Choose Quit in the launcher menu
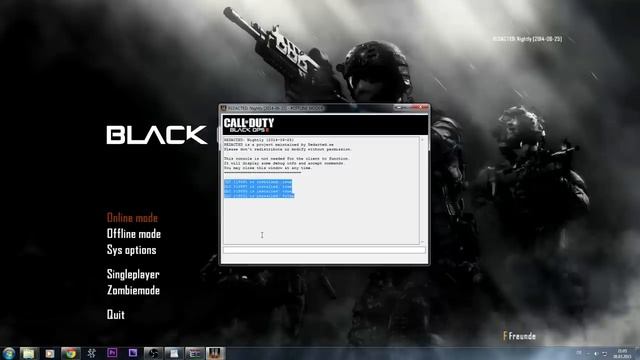This screenshot has height=360, width=640. [x=116, y=315]
